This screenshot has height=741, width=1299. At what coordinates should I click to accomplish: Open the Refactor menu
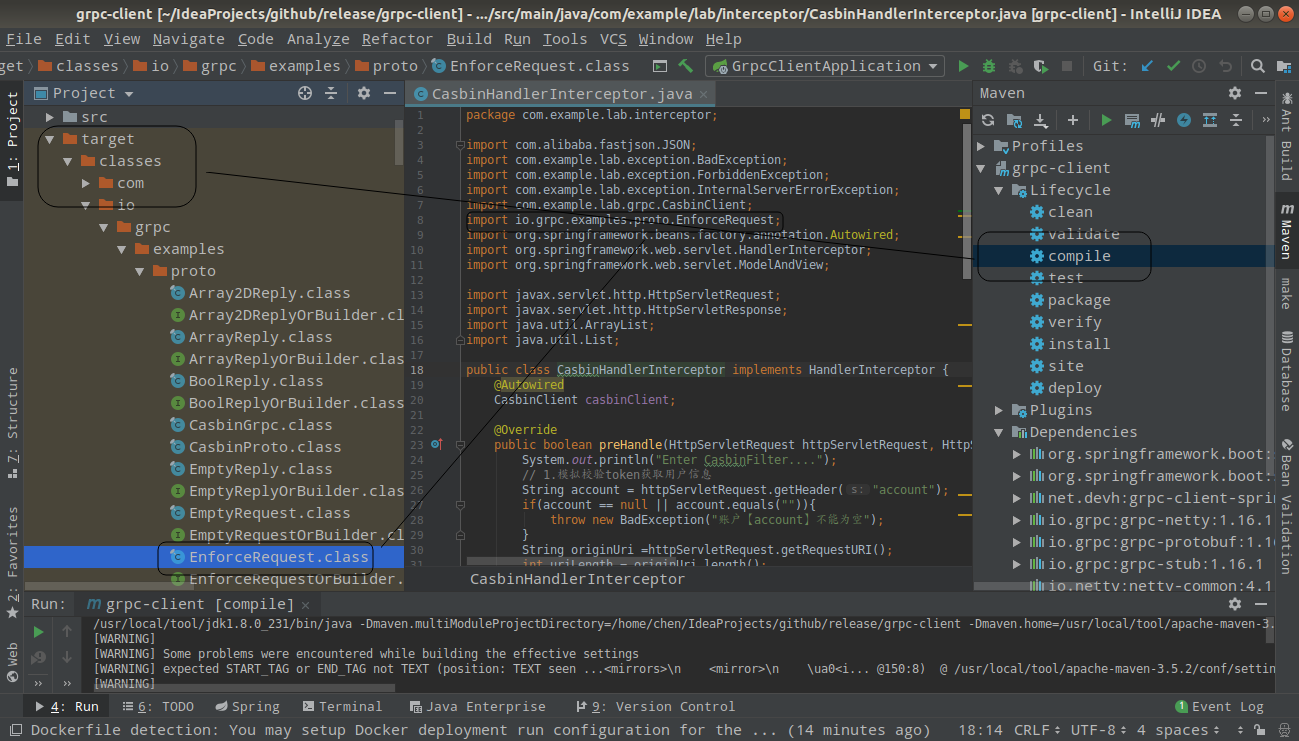tap(397, 39)
